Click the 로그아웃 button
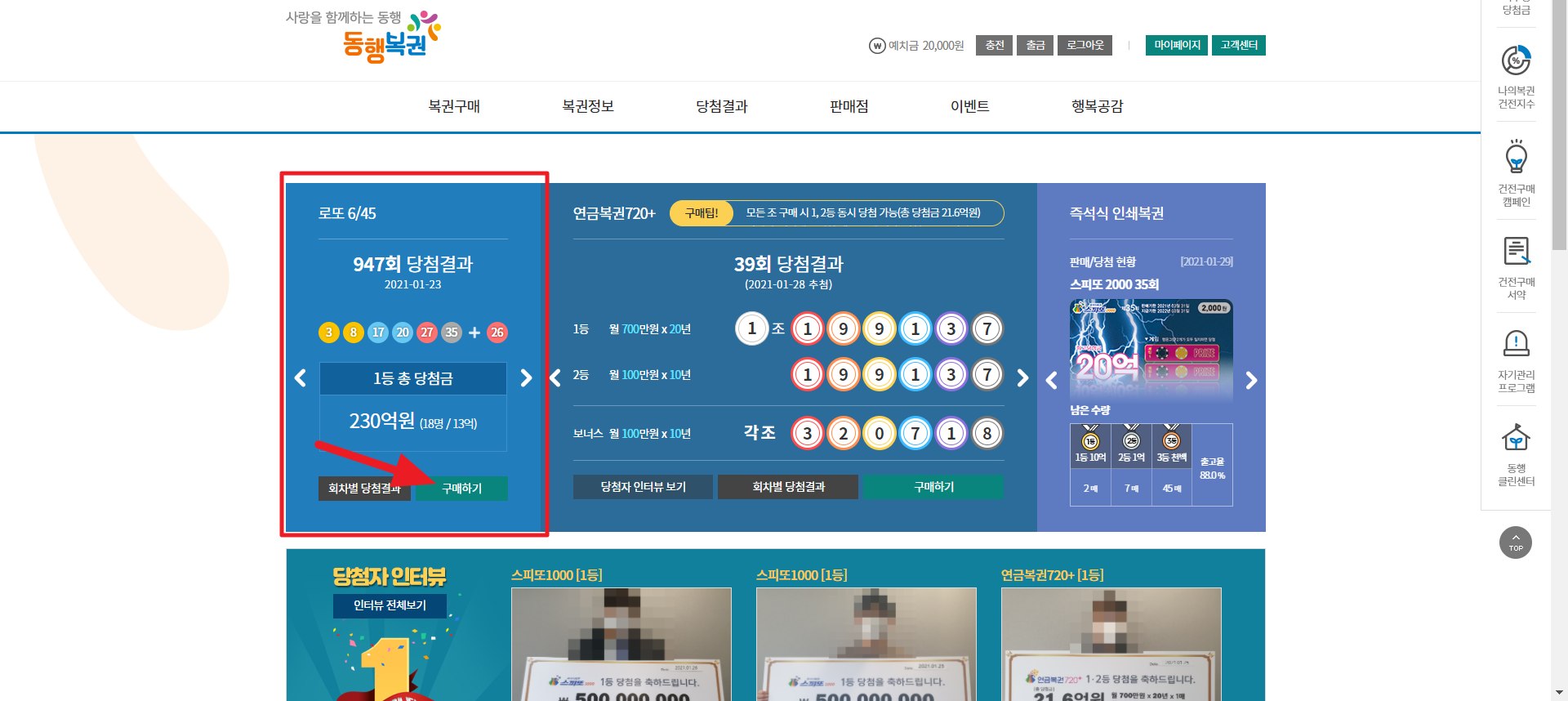Screen dimensions: 1568x701 1085,45
